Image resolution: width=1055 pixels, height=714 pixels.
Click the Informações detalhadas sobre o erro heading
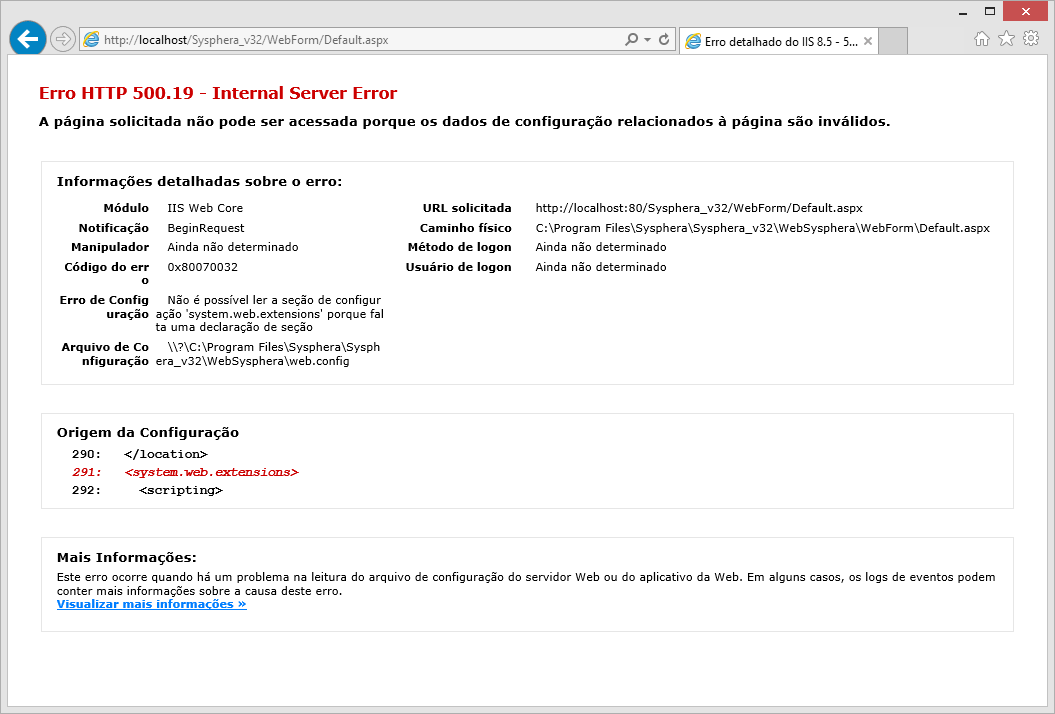pyautogui.click(x=199, y=182)
